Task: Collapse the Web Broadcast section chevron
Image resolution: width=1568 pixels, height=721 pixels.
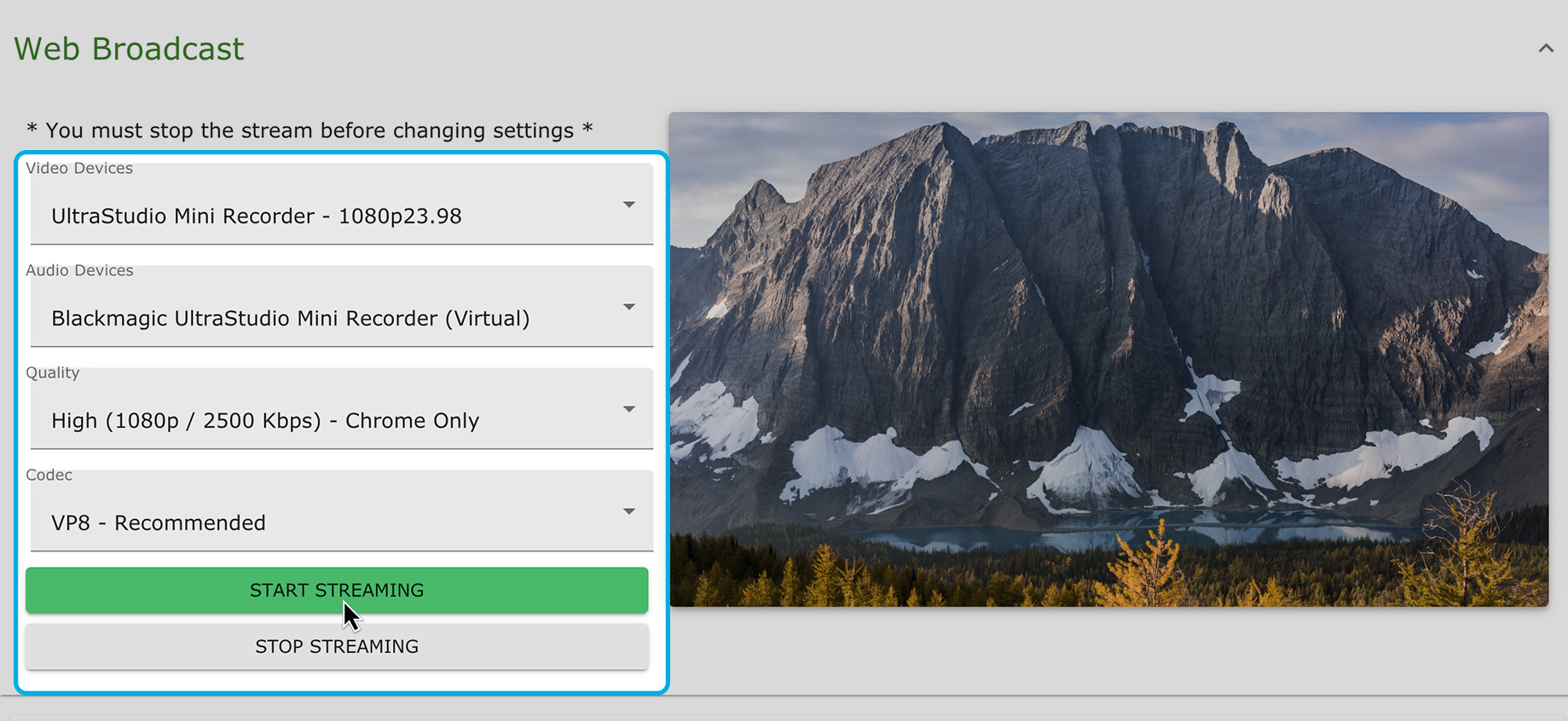Action: point(1545,49)
